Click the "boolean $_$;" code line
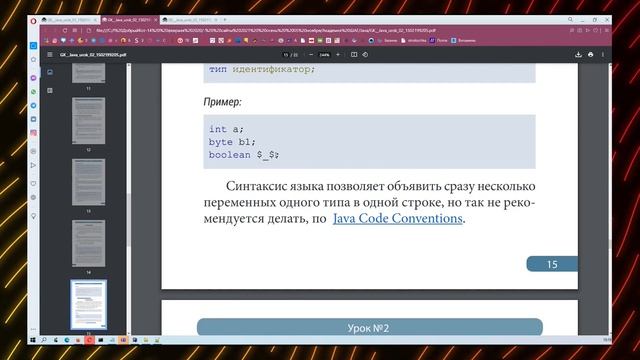The width and height of the screenshot is (640, 360). 244,155
